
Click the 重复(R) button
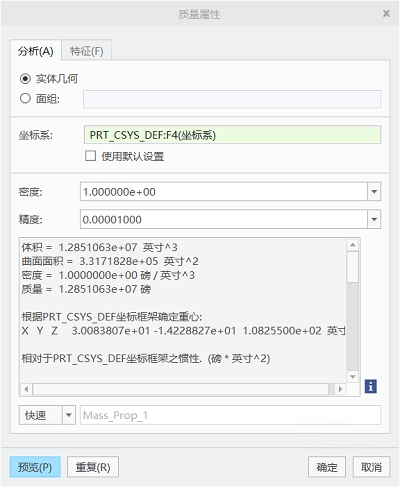(93, 467)
